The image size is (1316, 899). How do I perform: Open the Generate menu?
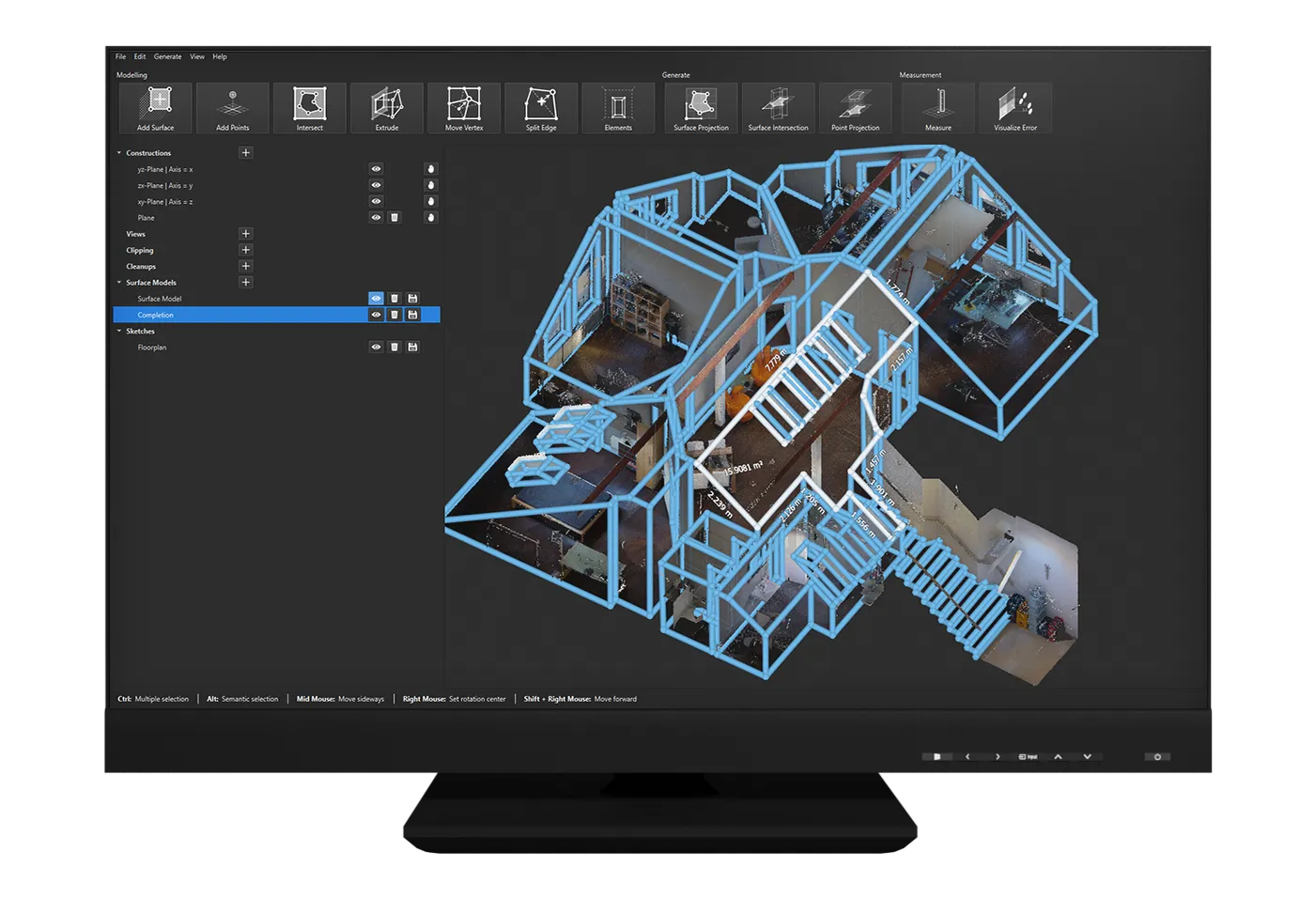coord(167,57)
